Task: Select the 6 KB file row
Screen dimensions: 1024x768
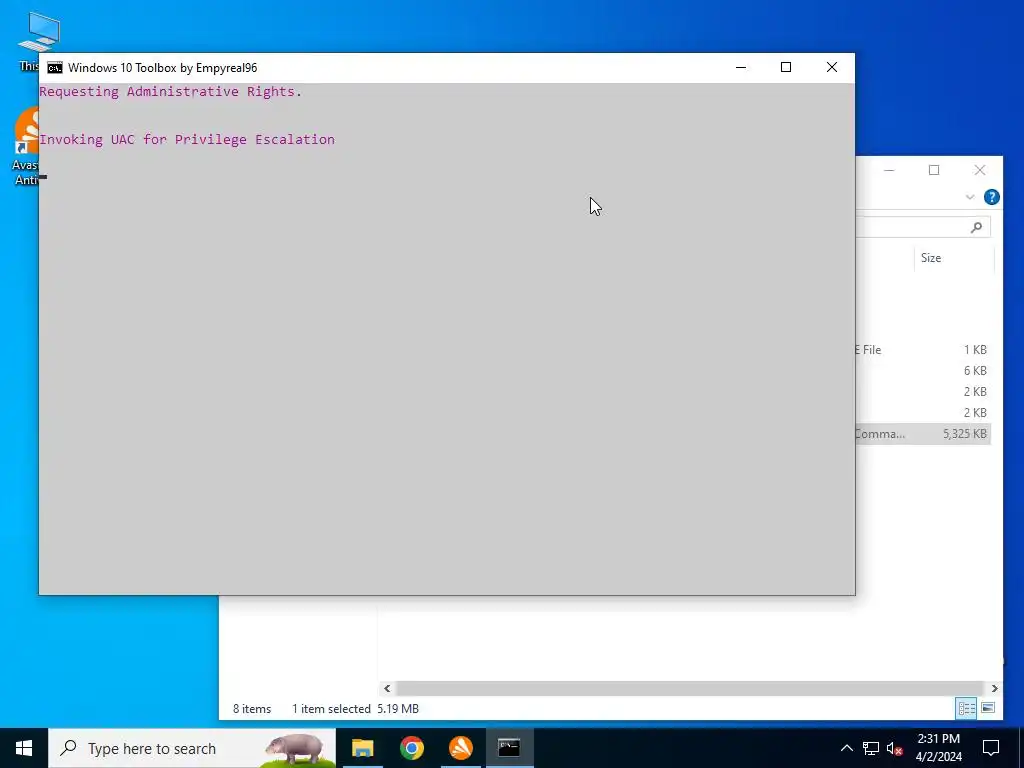Action: (923, 370)
